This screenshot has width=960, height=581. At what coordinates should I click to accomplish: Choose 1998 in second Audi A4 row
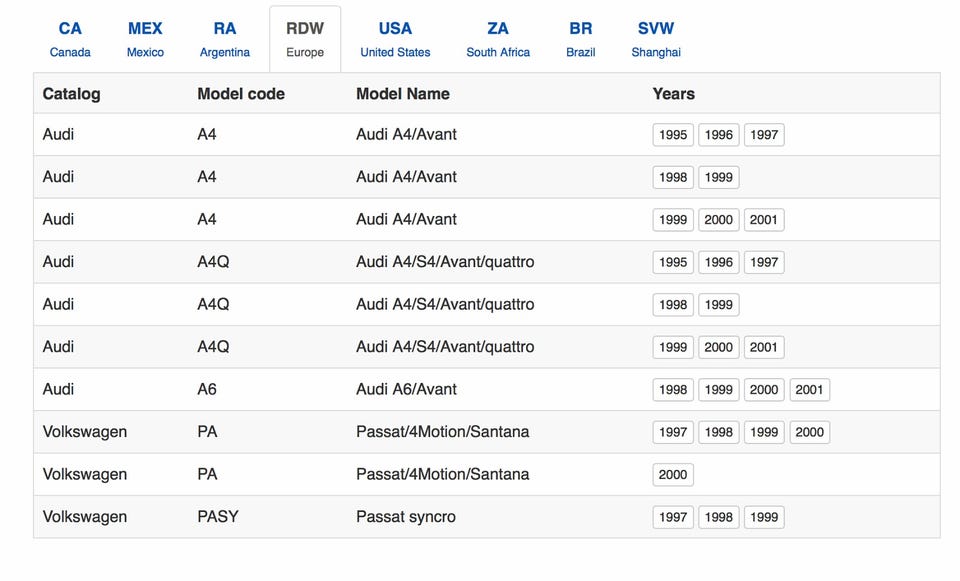(673, 177)
